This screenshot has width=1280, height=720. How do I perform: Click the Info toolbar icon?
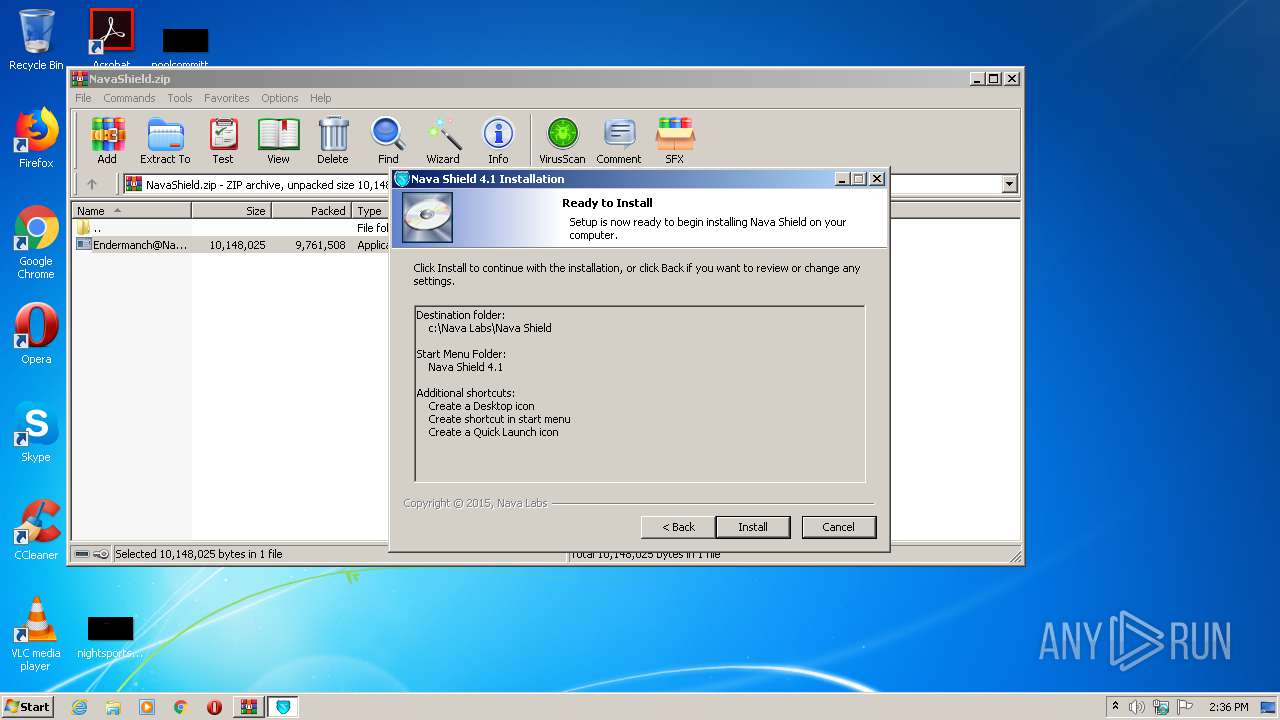pos(498,140)
